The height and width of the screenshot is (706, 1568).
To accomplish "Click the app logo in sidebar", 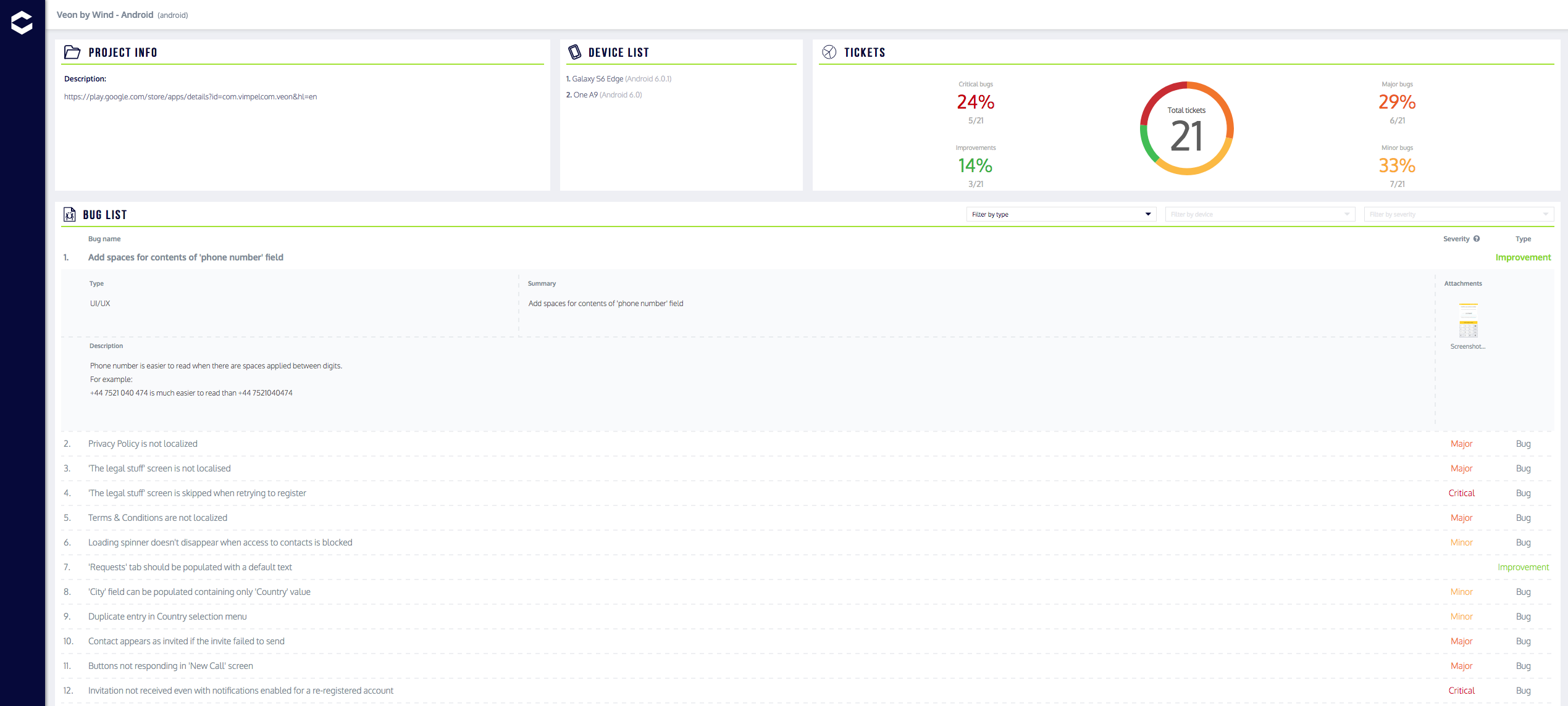I will tap(22, 22).
